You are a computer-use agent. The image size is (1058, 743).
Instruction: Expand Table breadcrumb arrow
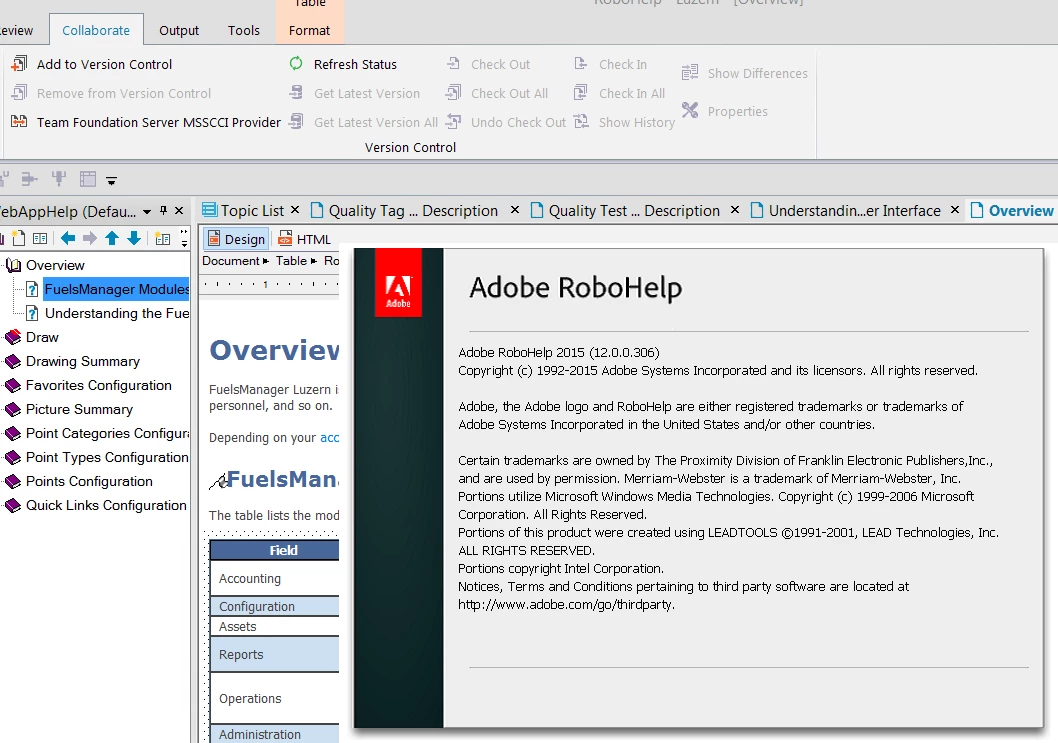314,260
